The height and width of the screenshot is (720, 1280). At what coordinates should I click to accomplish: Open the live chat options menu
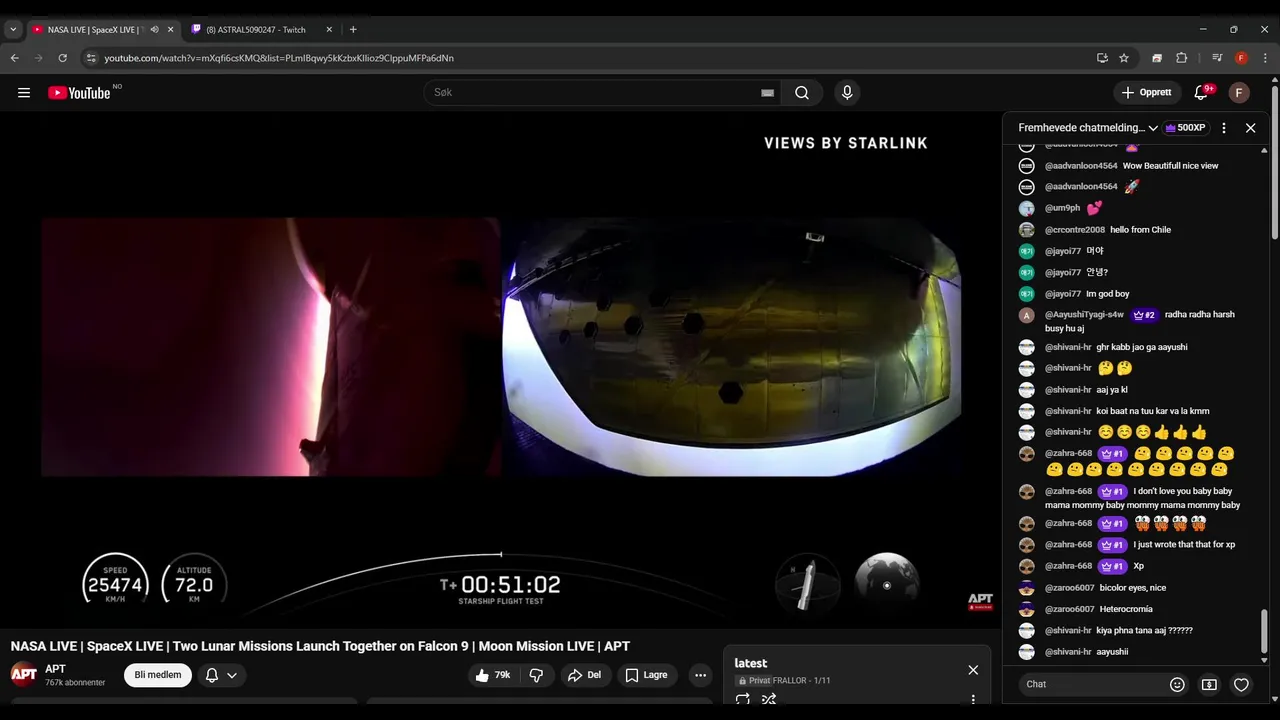tap(1223, 128)
